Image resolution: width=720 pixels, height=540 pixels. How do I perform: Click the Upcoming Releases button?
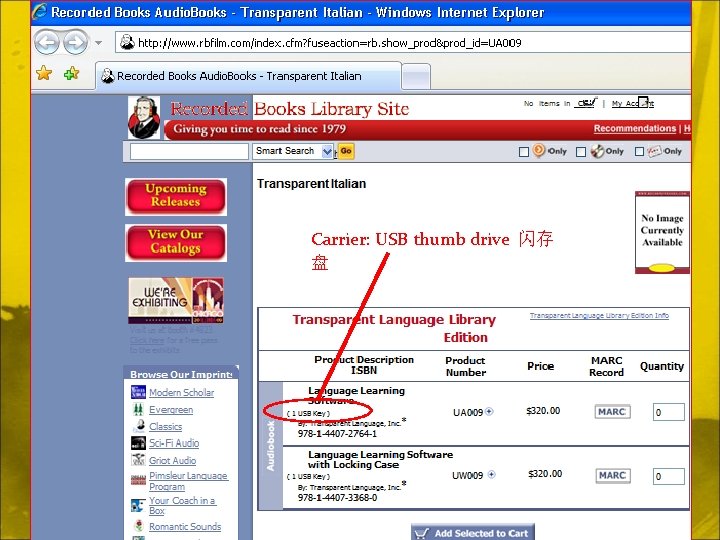[176, 196]
